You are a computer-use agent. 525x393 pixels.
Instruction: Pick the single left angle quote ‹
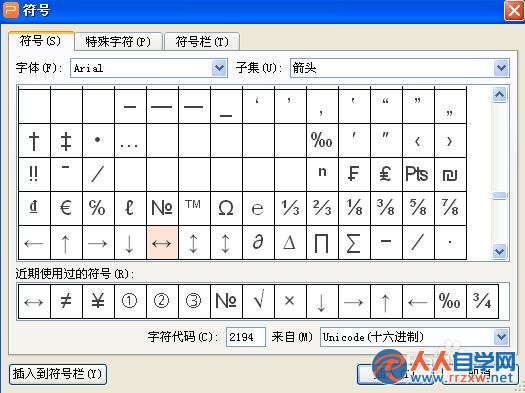418,141
